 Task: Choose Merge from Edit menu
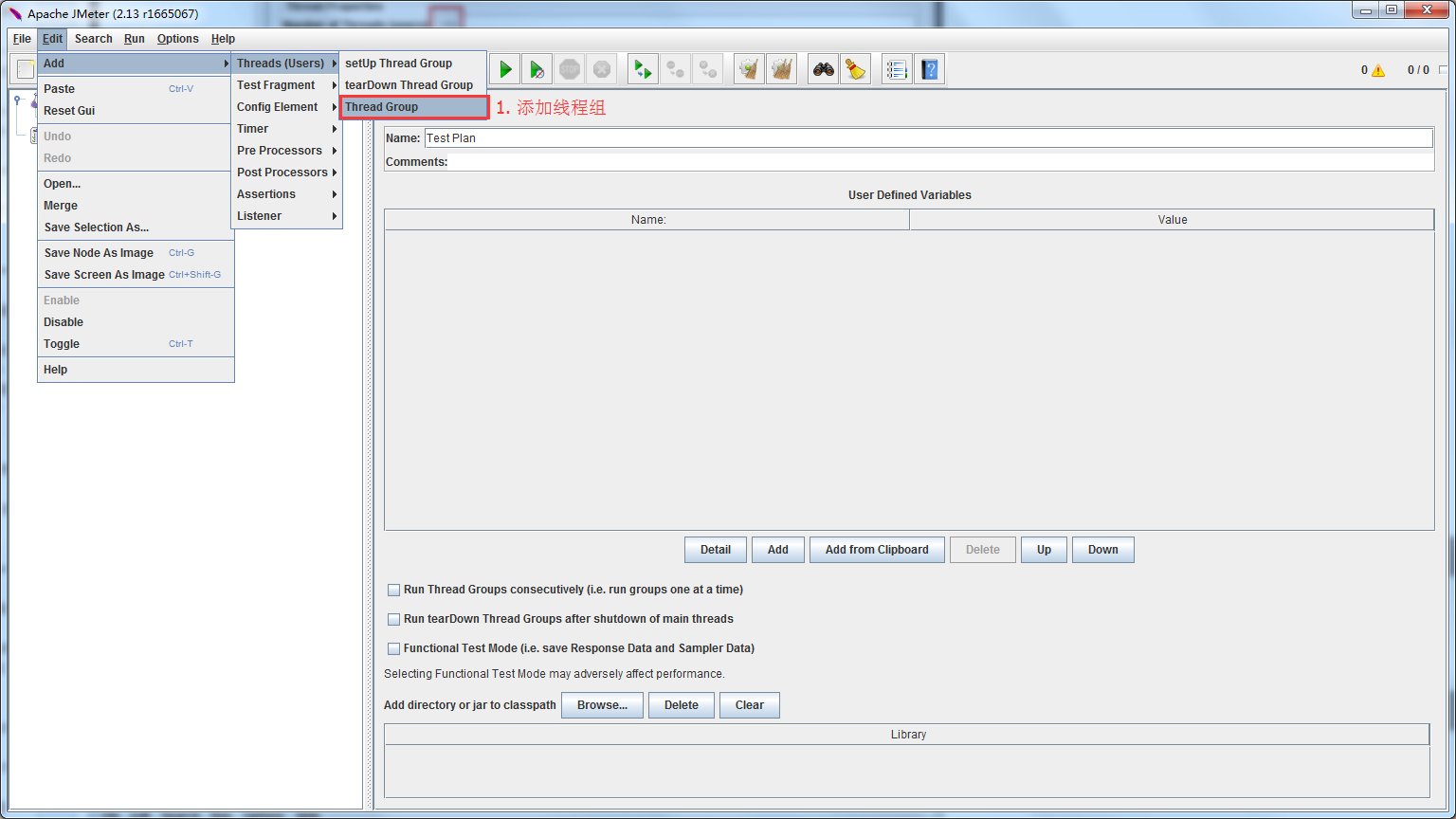(136, 206)
